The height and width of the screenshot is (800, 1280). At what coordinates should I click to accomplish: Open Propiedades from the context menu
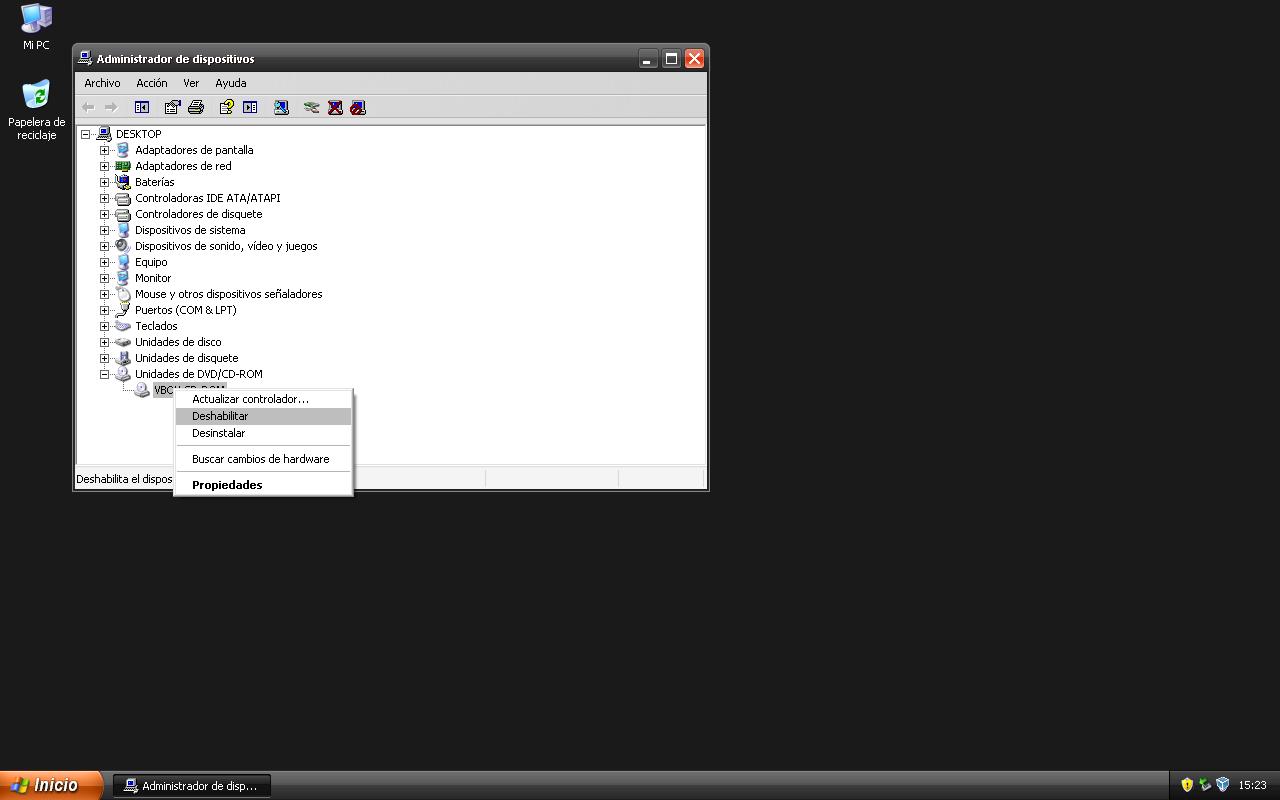(x=227, y=485)
